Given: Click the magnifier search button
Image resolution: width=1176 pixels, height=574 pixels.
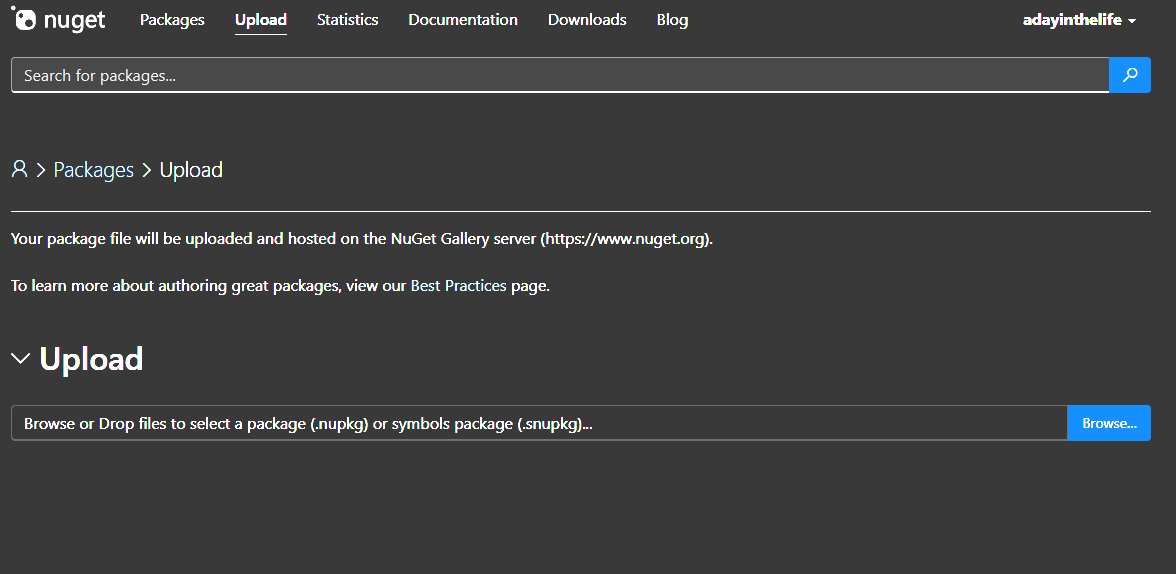Looking at the screenshot, I should coord(1130,75).
